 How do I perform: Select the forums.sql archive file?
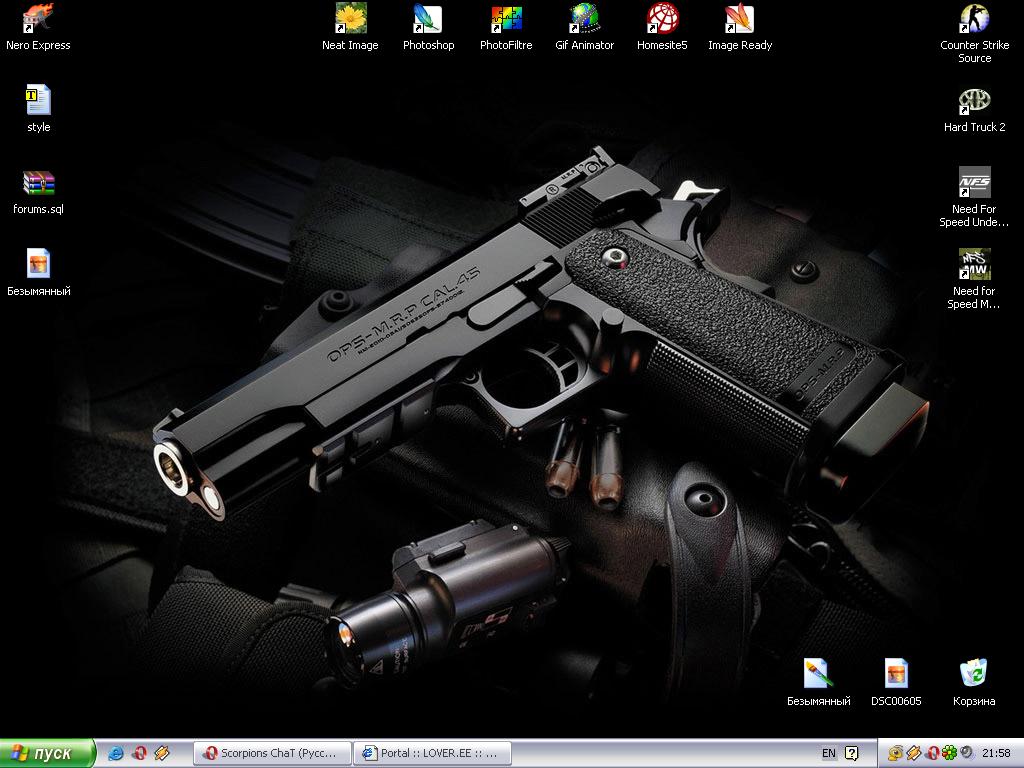tap(38, 183)
